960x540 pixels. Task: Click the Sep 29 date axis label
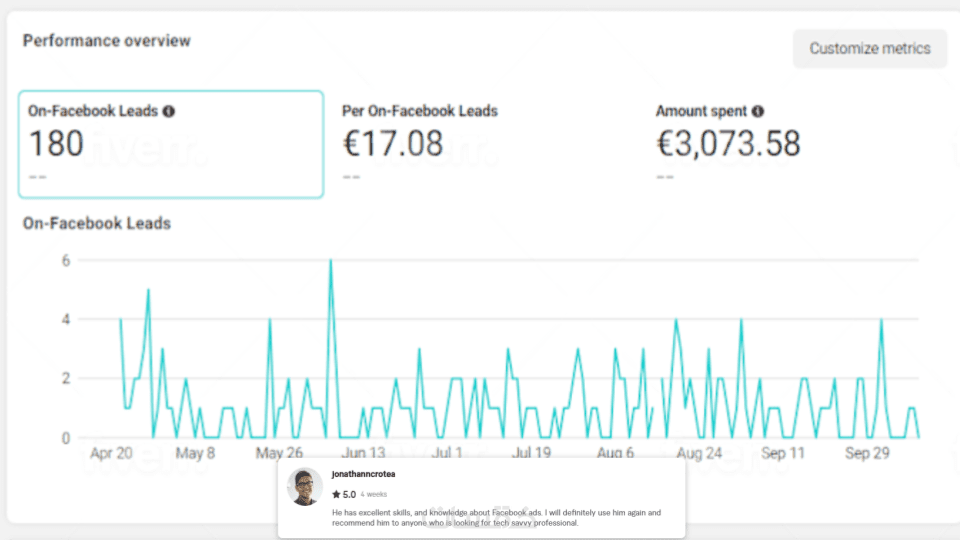pyautogui.click(x=866, y=453)
